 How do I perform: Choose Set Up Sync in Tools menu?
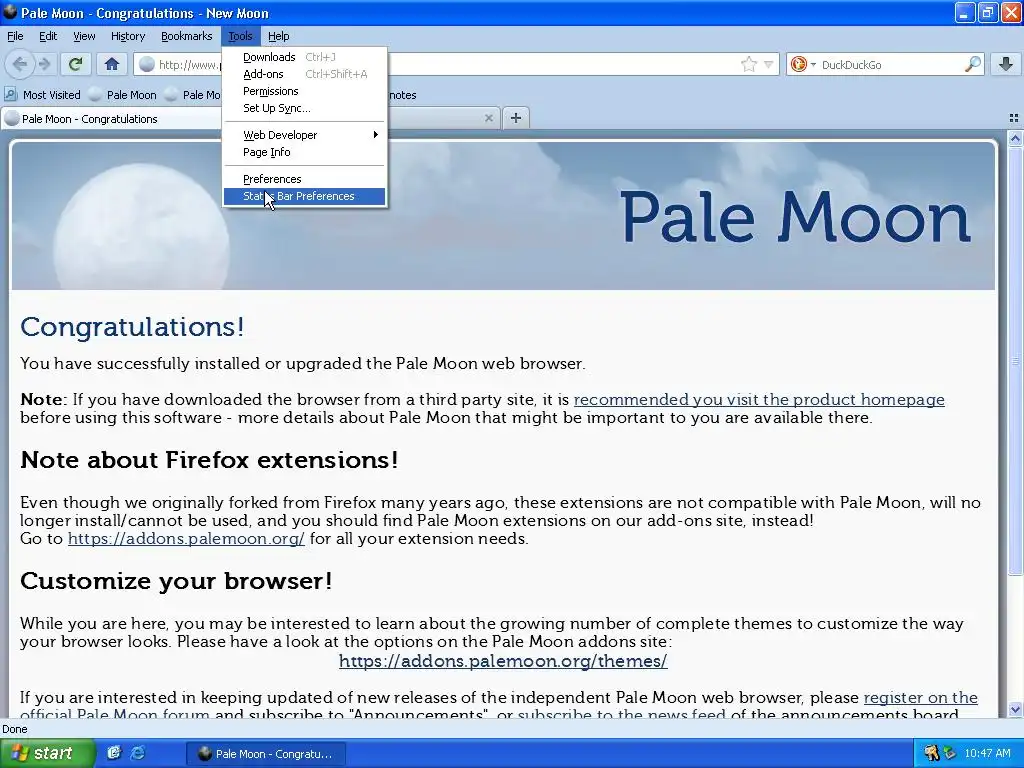click(304, 108)
